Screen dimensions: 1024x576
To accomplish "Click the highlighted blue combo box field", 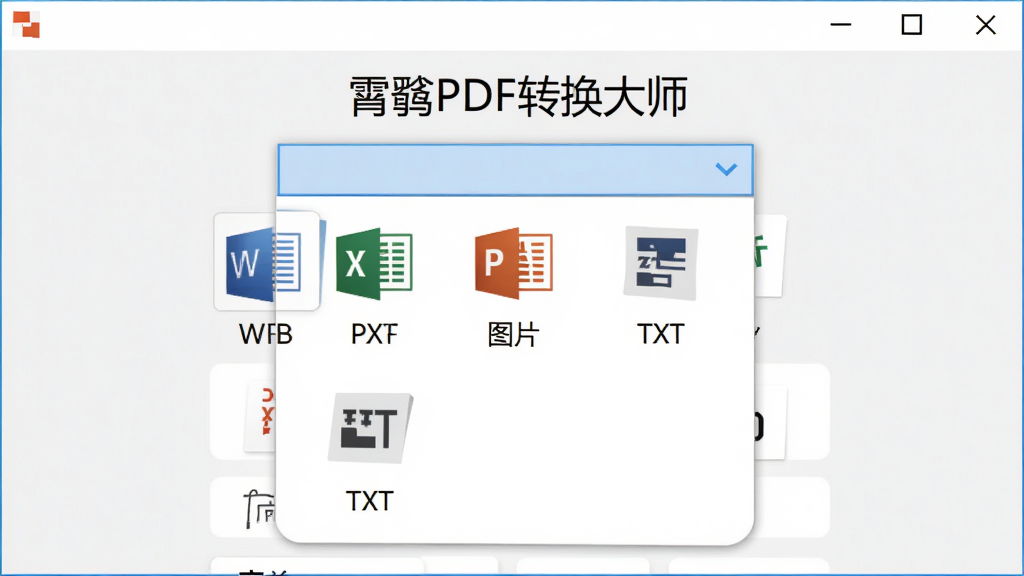I will click(x=515, y=170).
